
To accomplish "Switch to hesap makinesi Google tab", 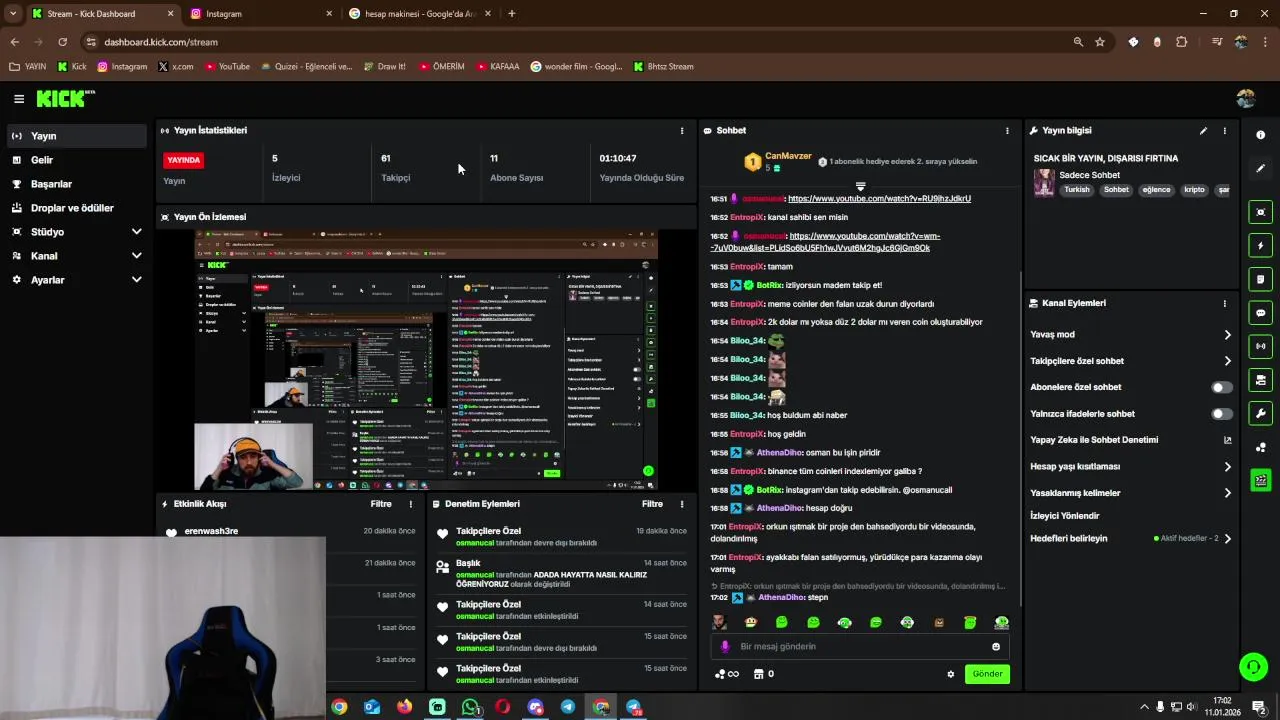I will [419, 14].
